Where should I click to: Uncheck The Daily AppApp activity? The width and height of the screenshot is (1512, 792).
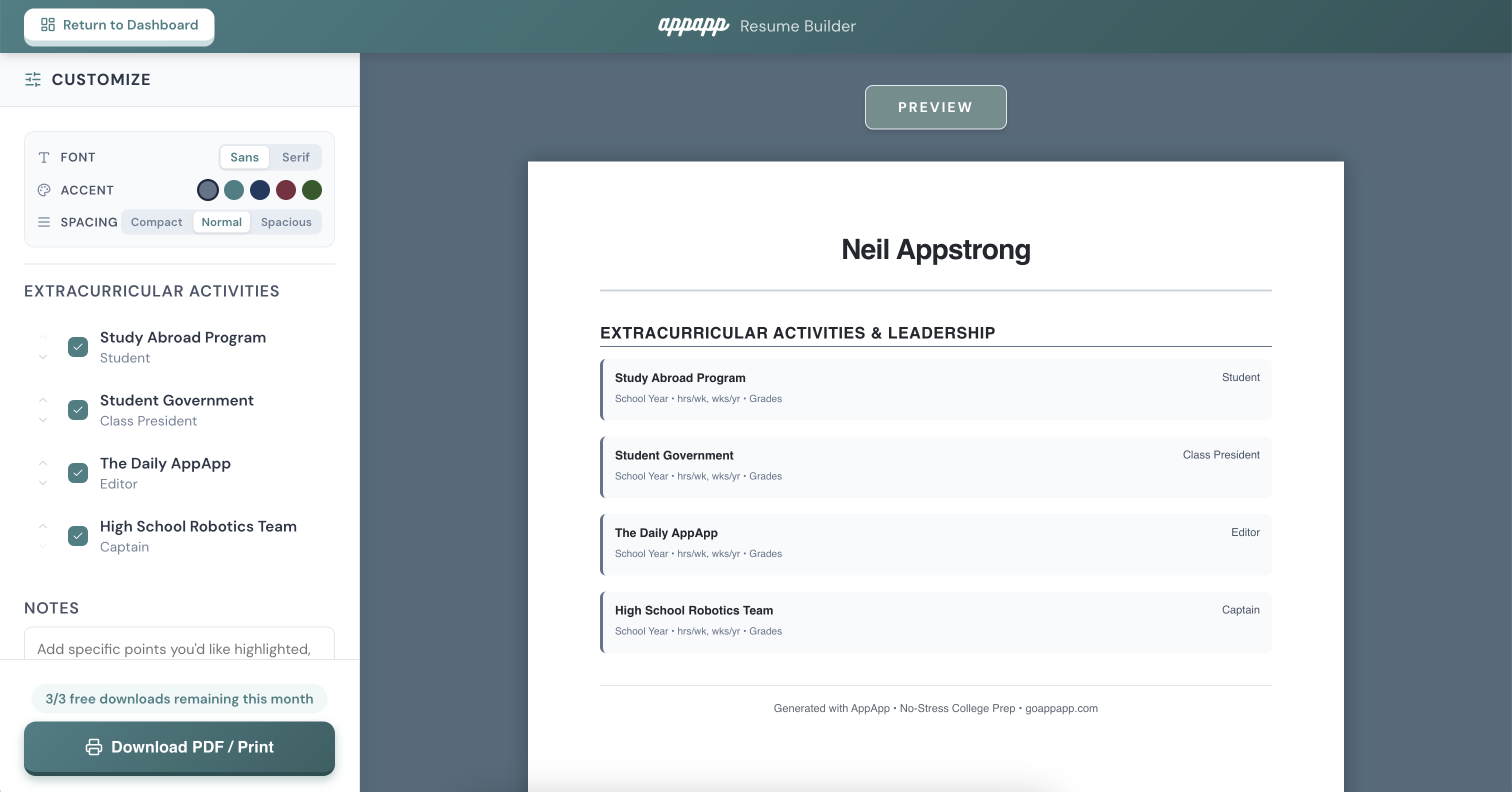coord(78,472)
